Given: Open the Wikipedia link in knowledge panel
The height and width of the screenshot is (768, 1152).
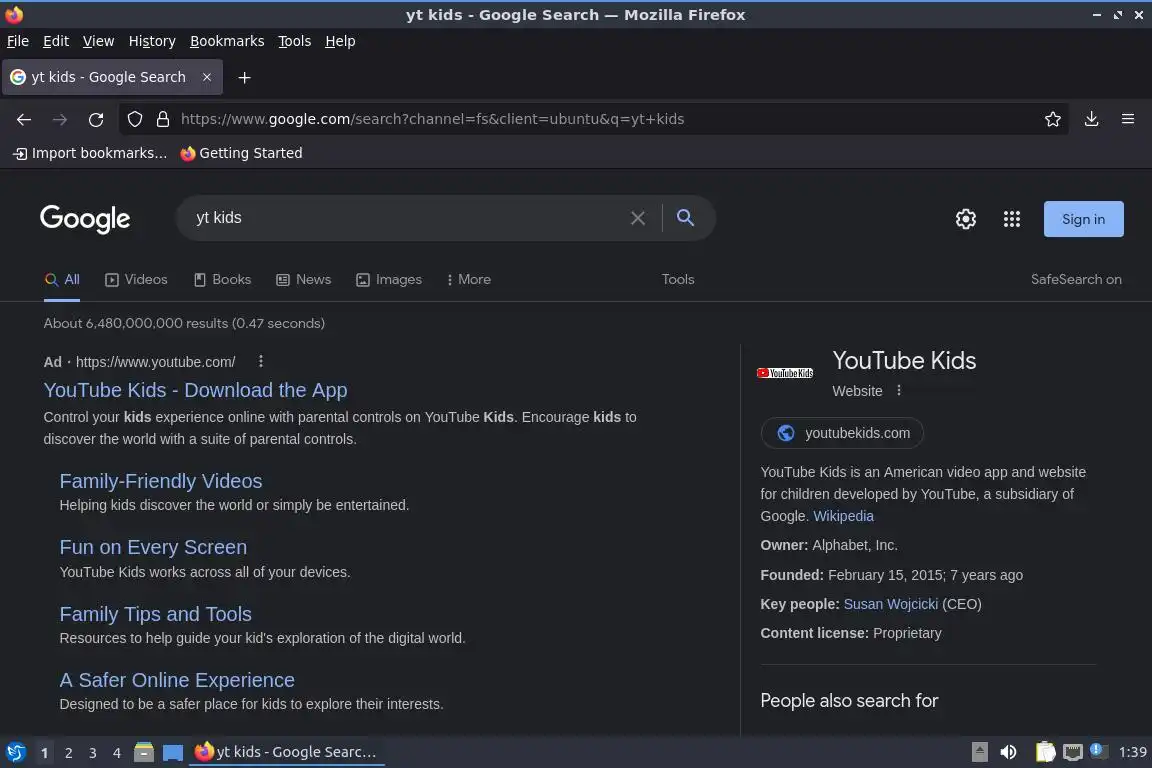Looking at the screenshot, I should (x=843, y=516).
